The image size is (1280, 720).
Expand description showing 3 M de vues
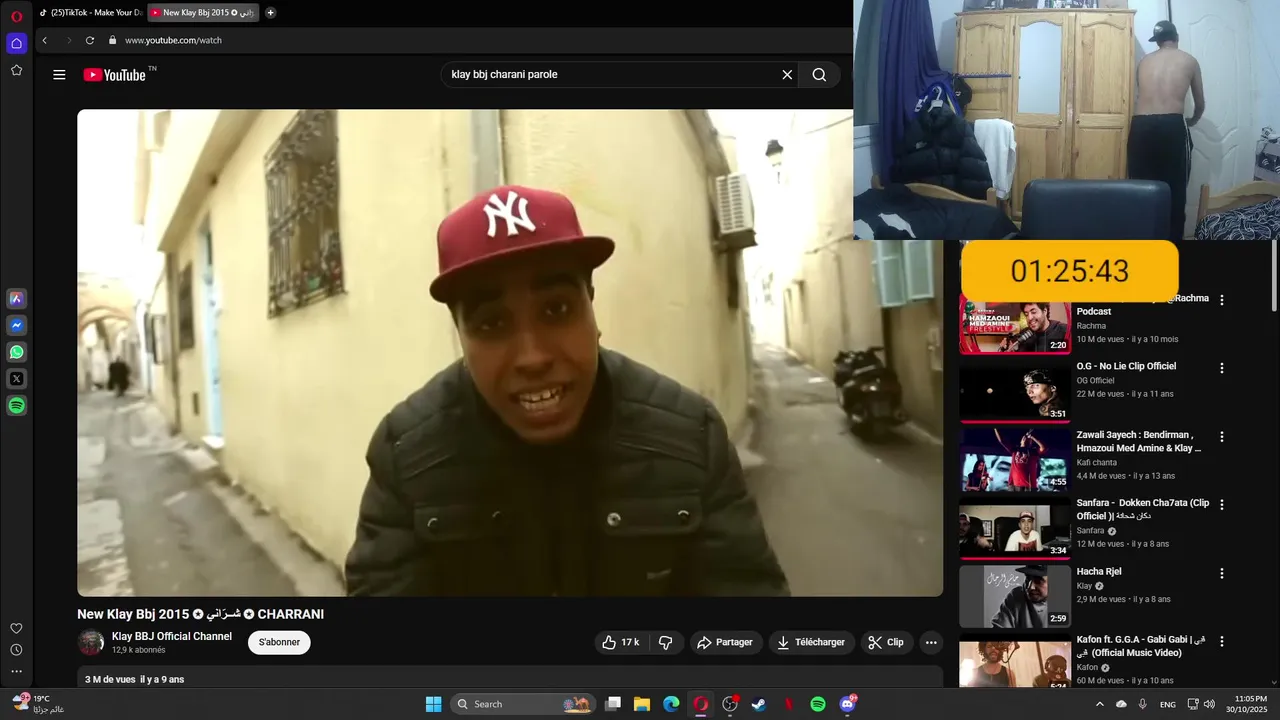coord(510,678)
